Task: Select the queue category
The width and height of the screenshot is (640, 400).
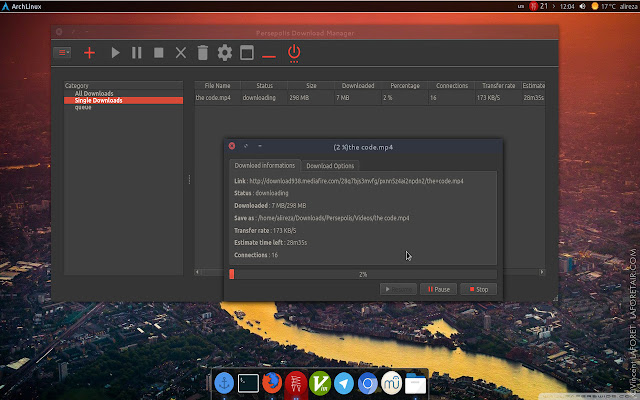Action: tap(83, 106)
